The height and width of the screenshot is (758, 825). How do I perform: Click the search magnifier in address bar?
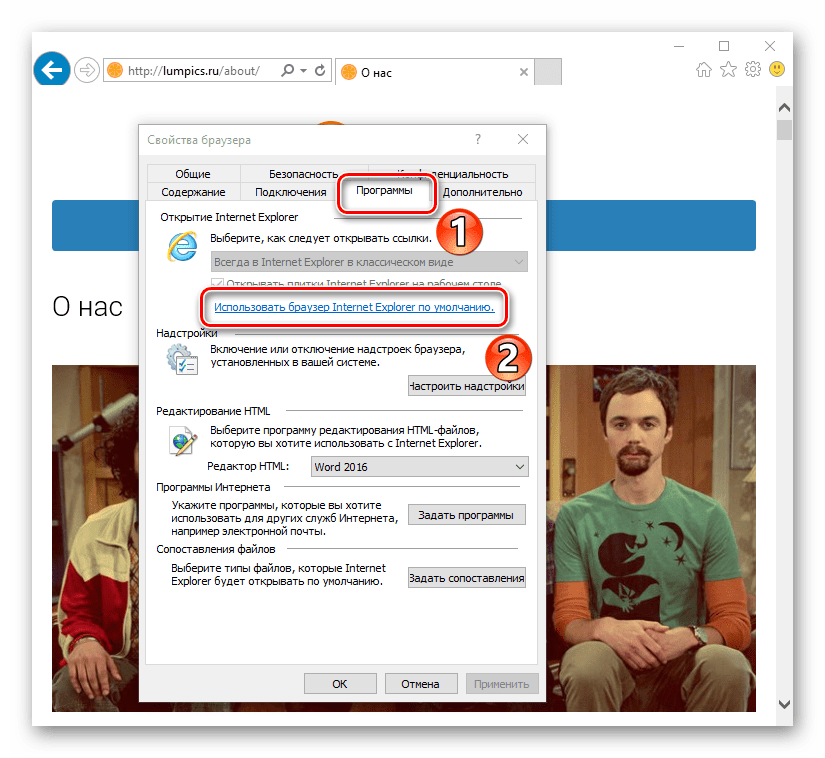tap(288, 71)
